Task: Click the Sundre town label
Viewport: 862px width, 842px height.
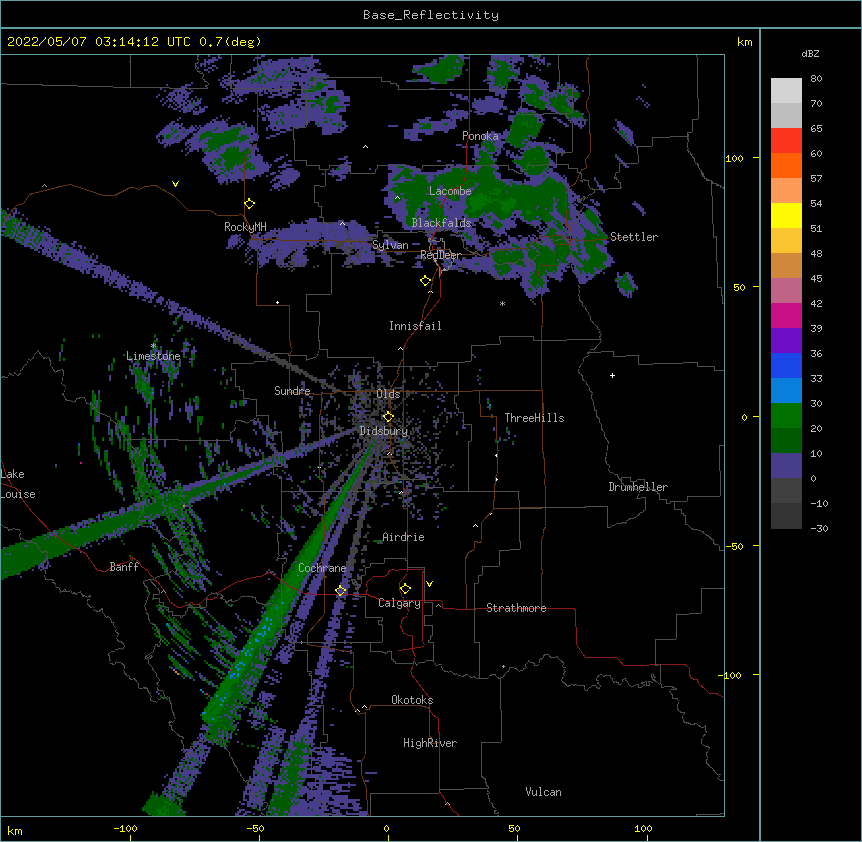Action: pyautogui.click(x=292, y=391)
